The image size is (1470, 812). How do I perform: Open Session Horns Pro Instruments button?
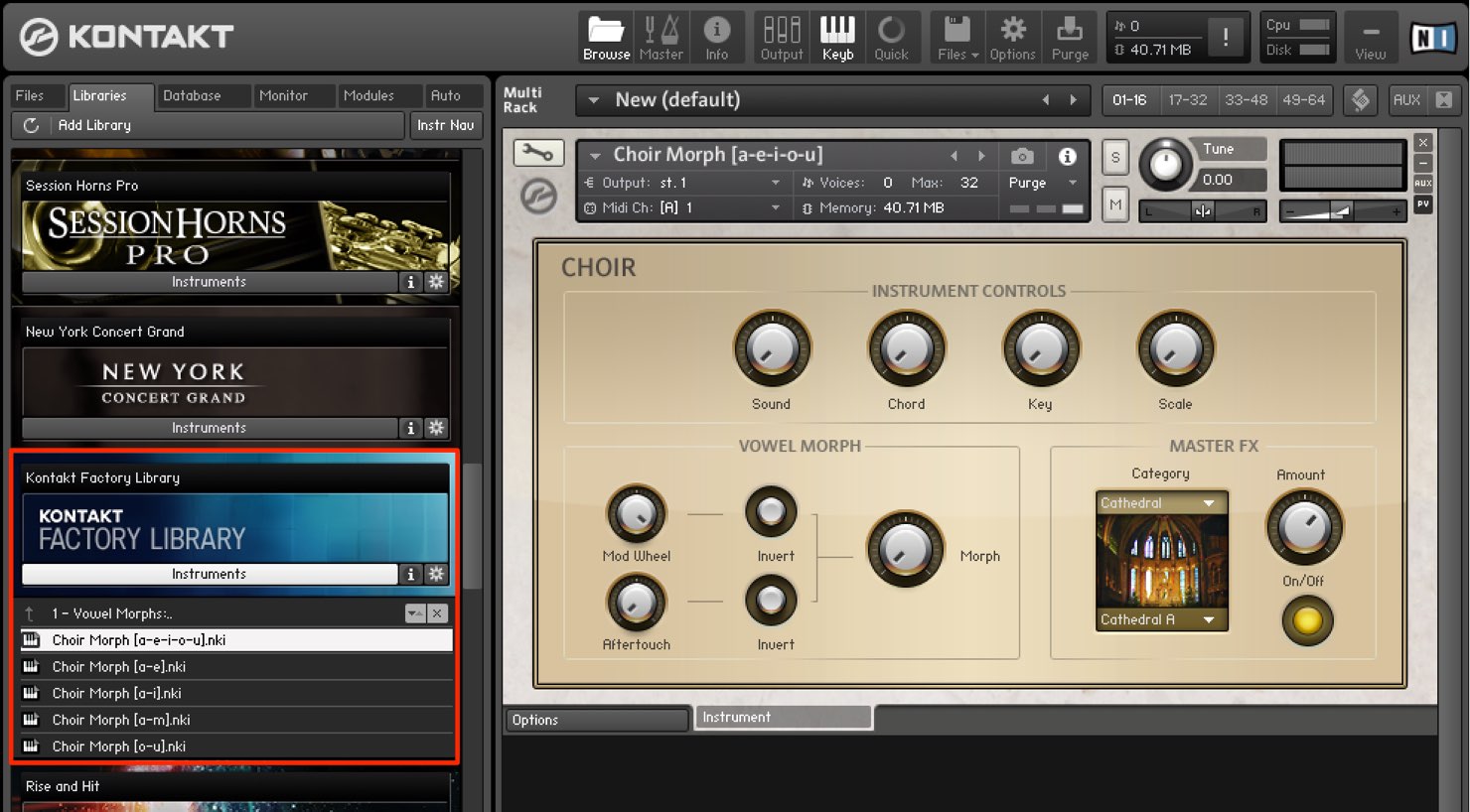pyautogui.click(x=209, y=282)
